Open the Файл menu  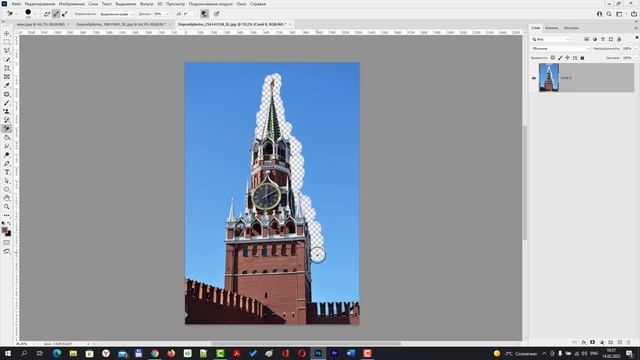point(16,4)
